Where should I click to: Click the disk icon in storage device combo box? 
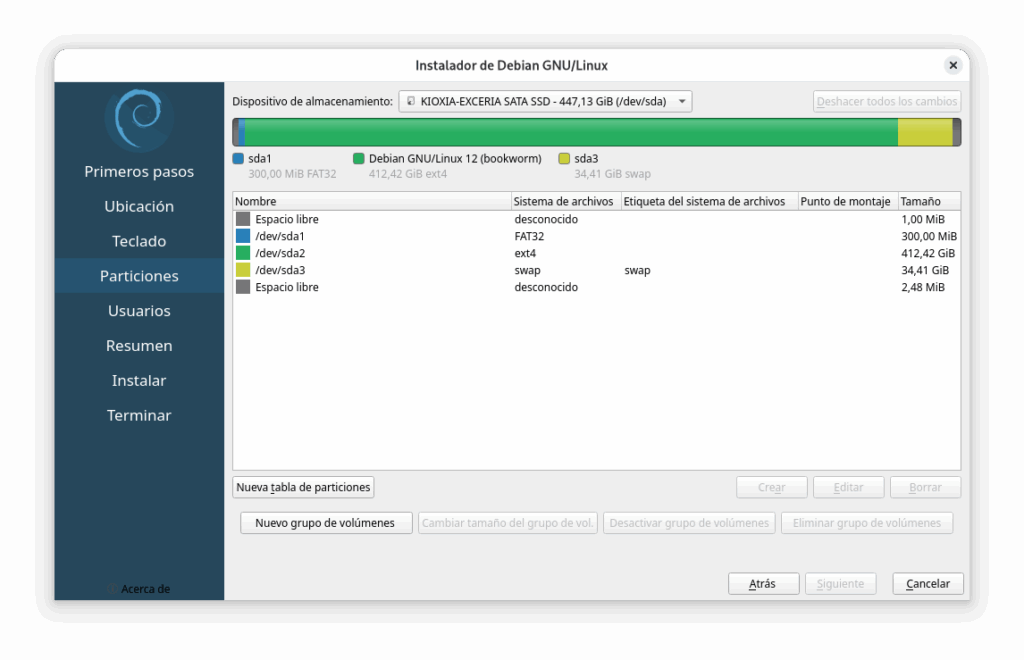click(411, 101)
